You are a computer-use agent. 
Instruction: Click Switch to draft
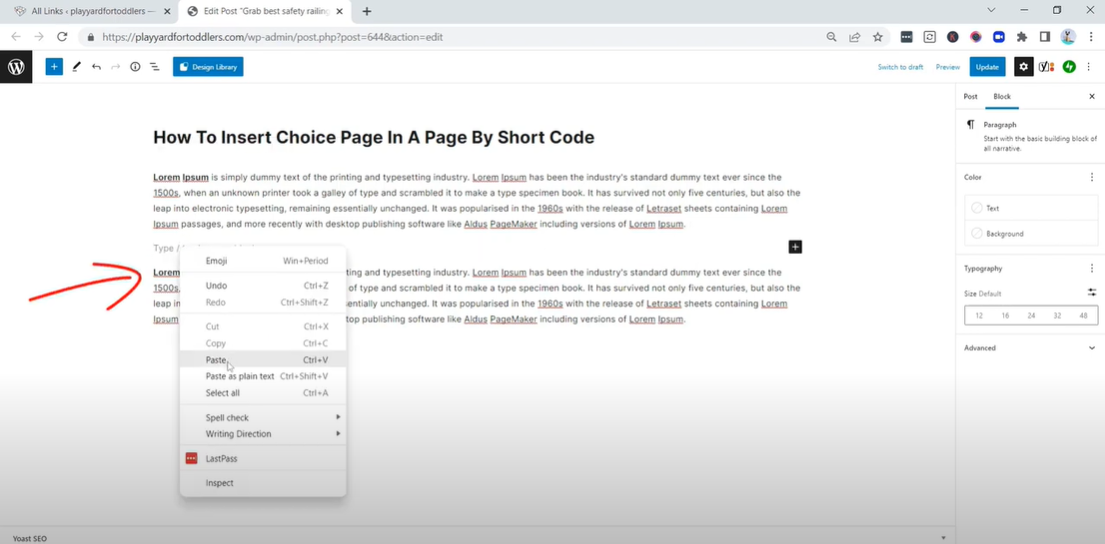(x=900, y=67)
